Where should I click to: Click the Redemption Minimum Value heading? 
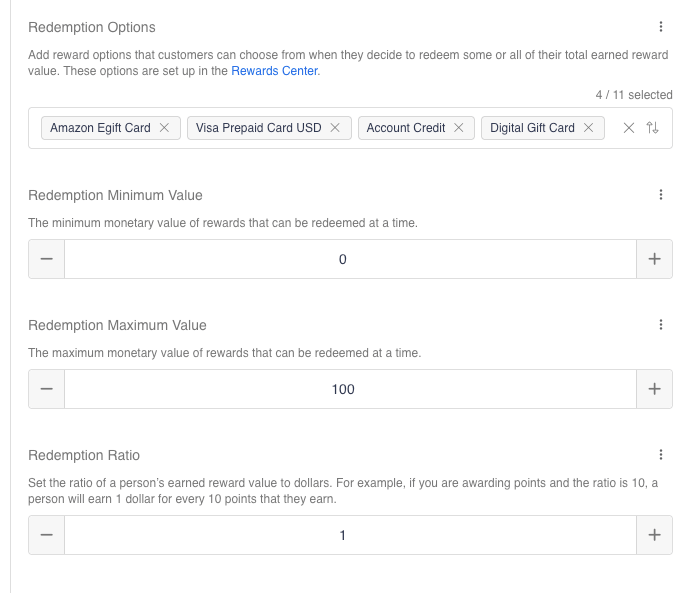(115, 195)
